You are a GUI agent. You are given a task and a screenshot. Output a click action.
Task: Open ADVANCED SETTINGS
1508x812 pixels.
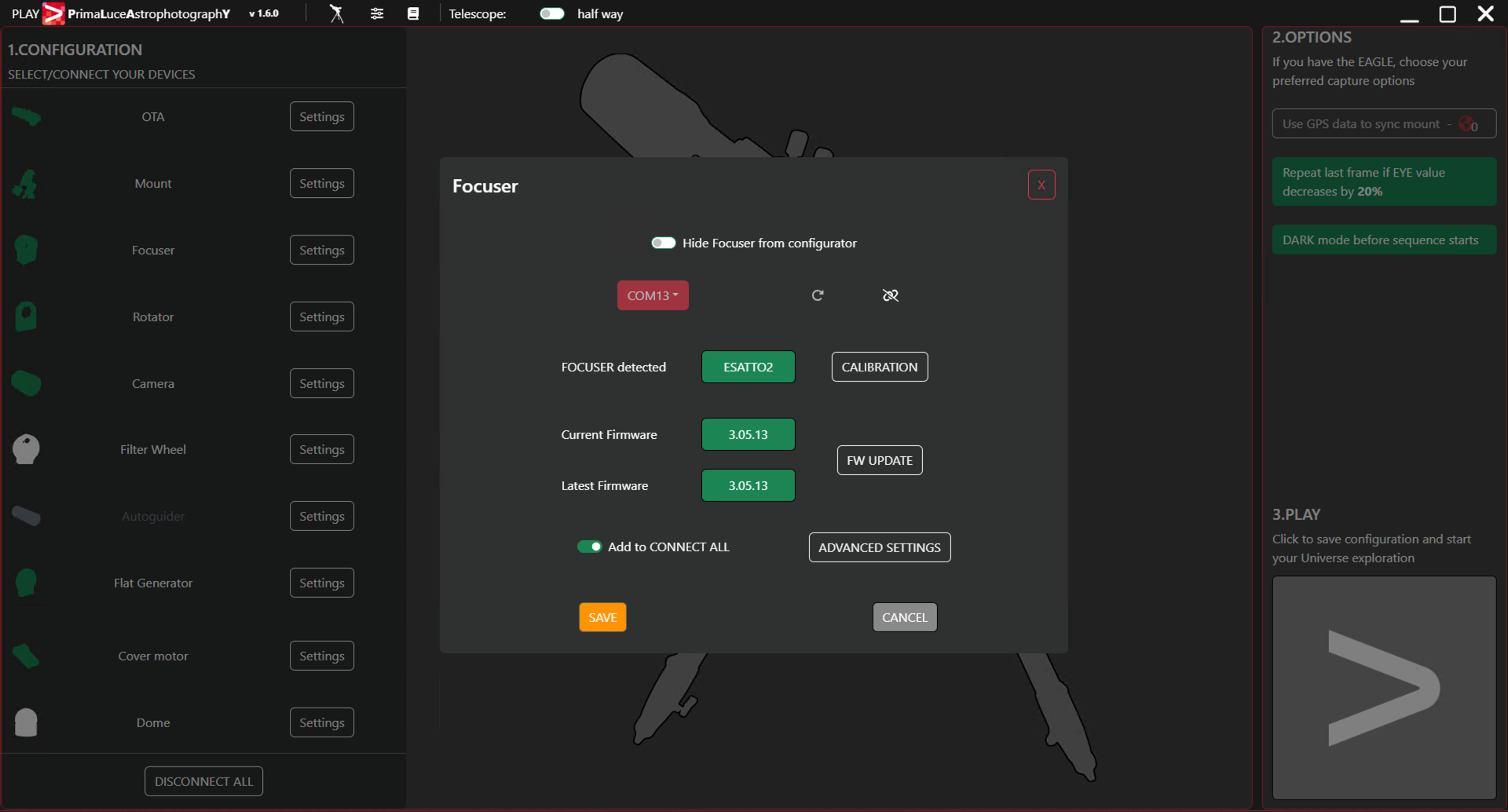tap(880, 547)
